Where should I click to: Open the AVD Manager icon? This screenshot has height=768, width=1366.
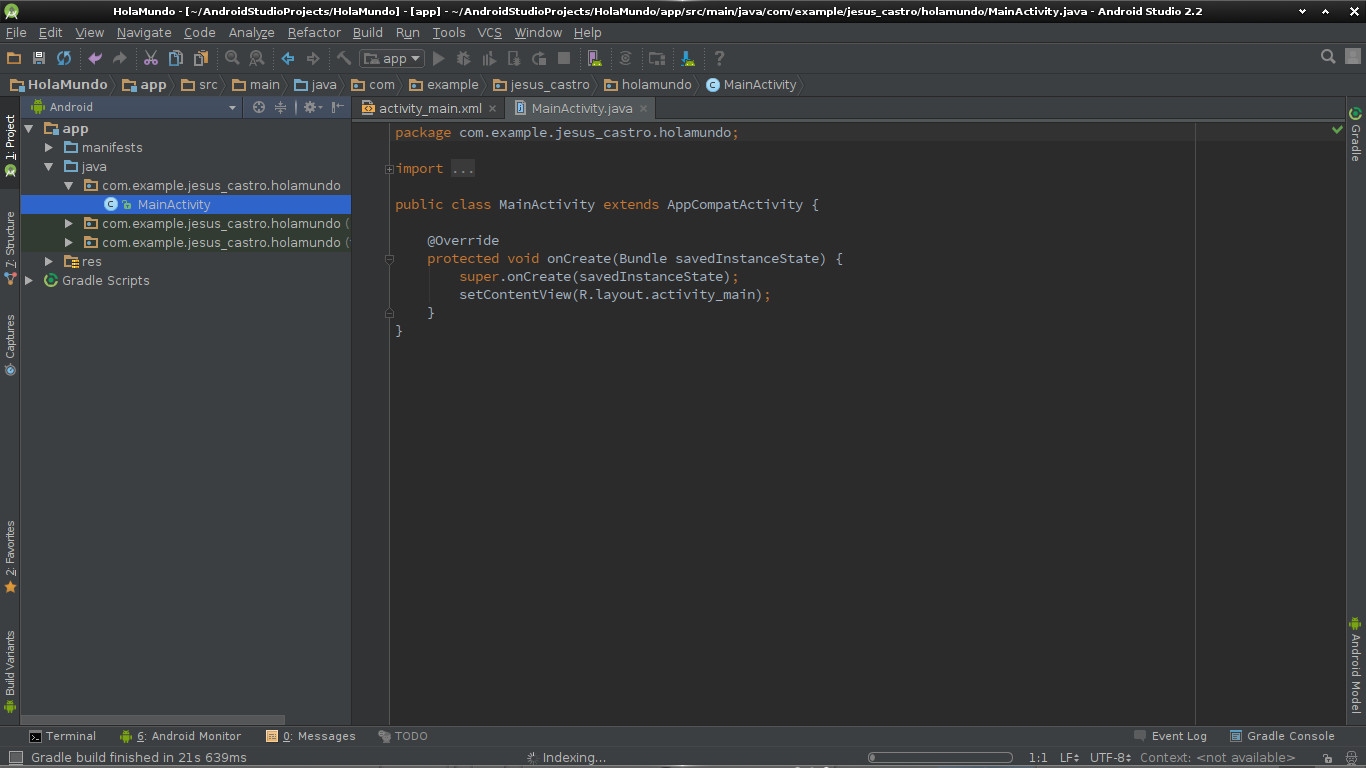coord(595,59)
